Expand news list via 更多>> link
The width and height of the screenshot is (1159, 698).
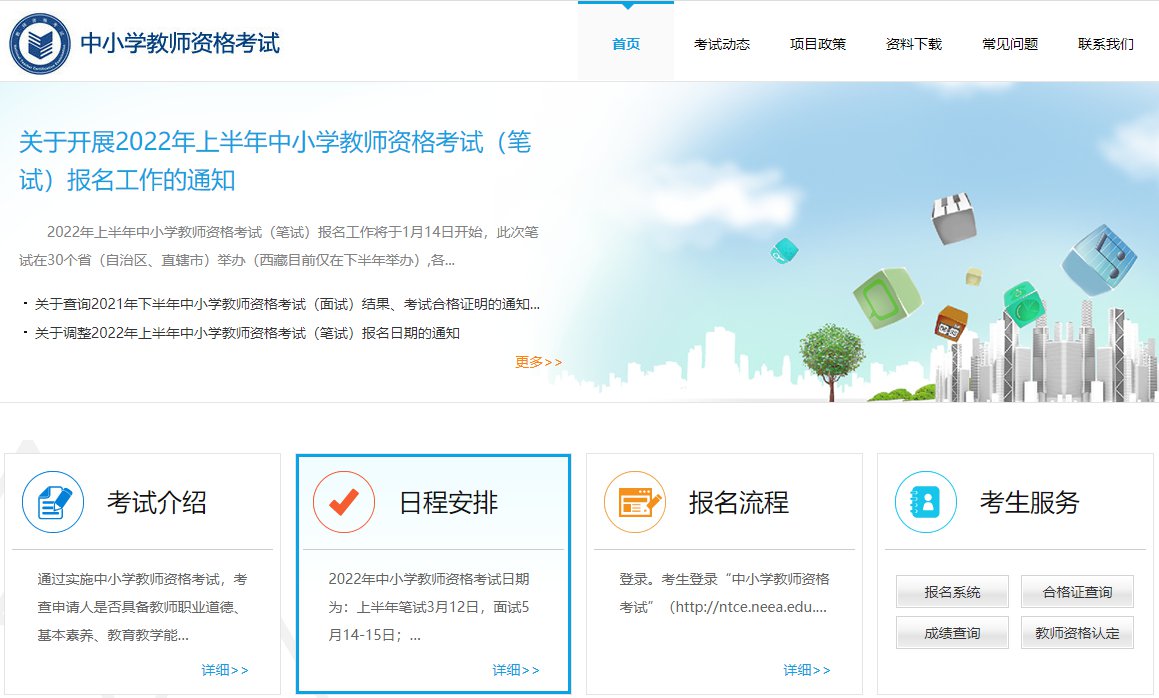click(x=539, y=362)
